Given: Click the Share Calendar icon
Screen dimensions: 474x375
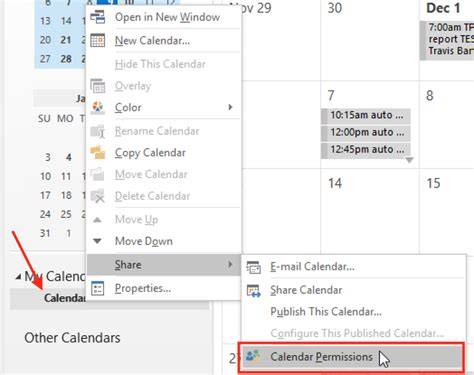Looking at the screenshot, I should point(254,291).
